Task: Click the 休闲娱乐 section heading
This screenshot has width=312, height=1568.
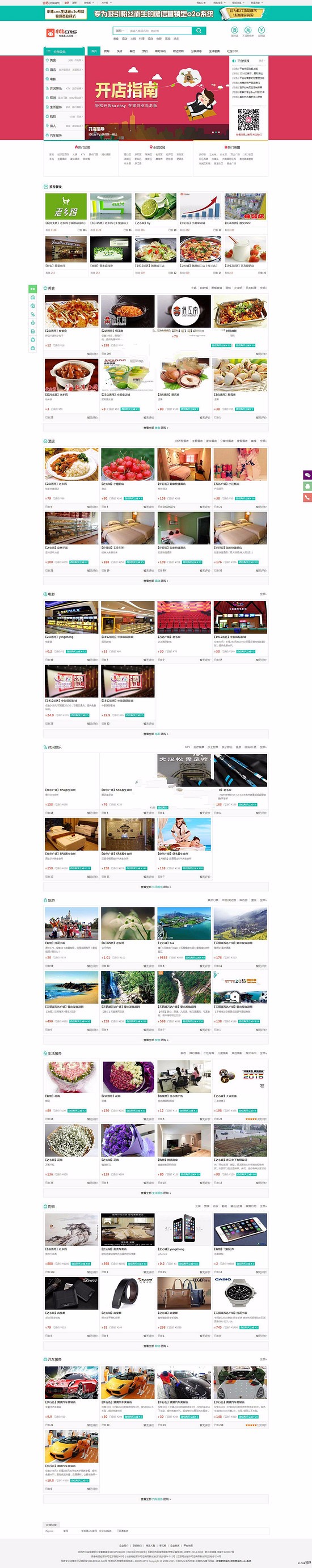Action: click(x=52, y=747)
